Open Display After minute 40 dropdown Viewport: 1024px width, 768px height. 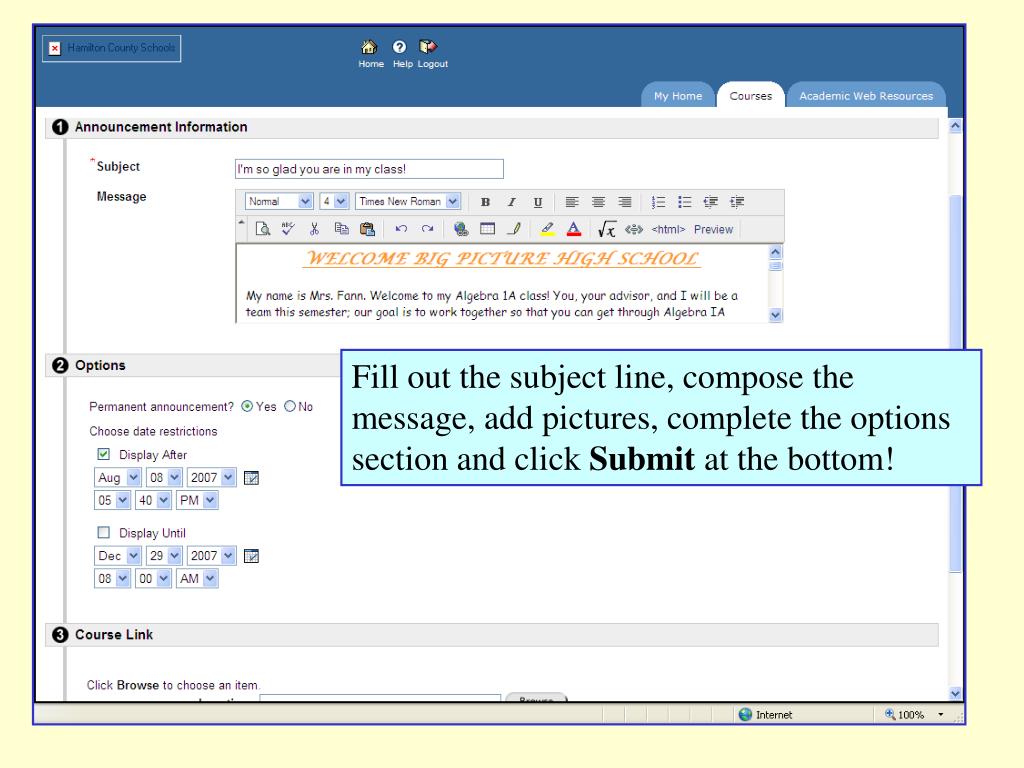[153, 500]
